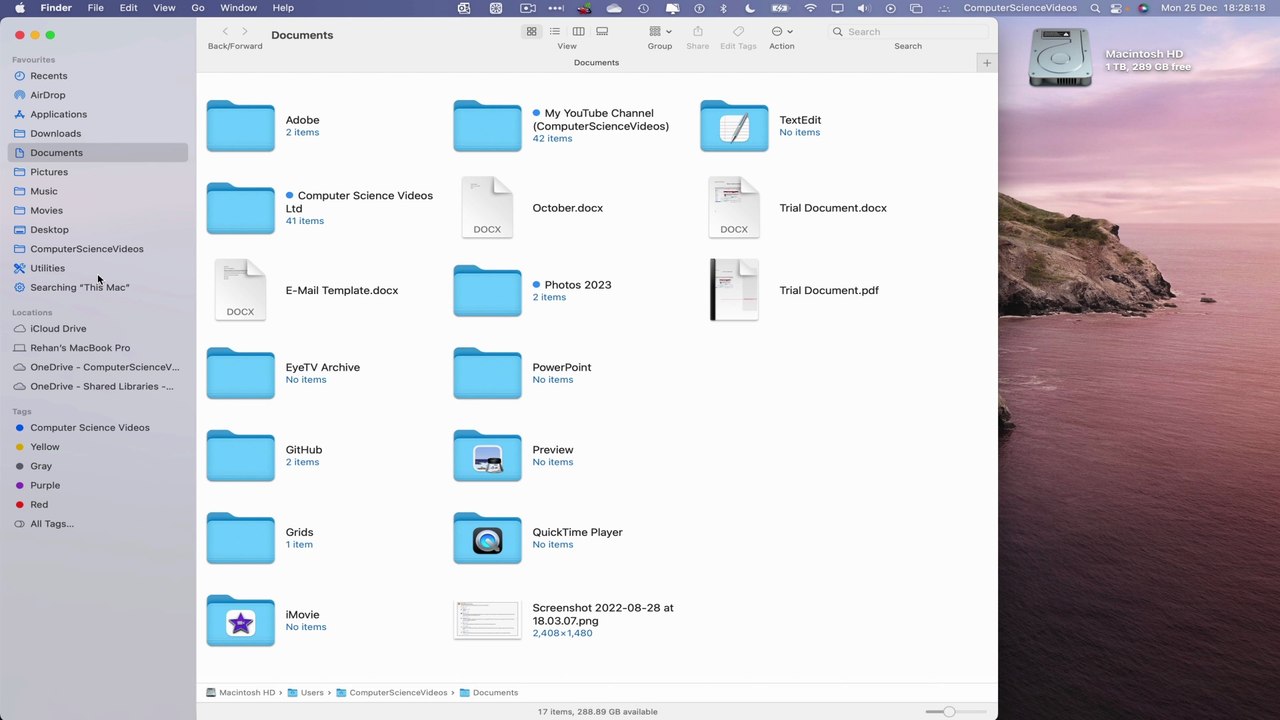Select the GitHub folder icon

pyautogui.click(x=240, y=456)
